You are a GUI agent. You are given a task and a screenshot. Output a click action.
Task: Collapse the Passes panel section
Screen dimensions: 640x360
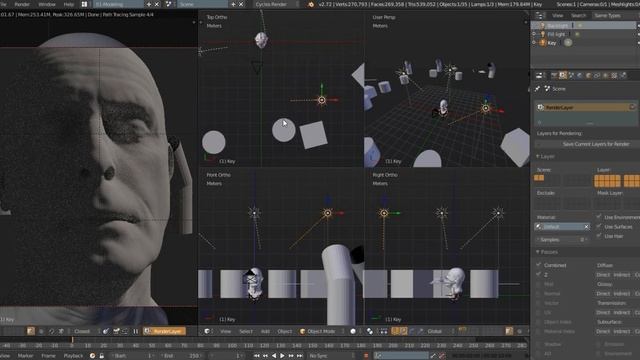click(x=547, y=252)
